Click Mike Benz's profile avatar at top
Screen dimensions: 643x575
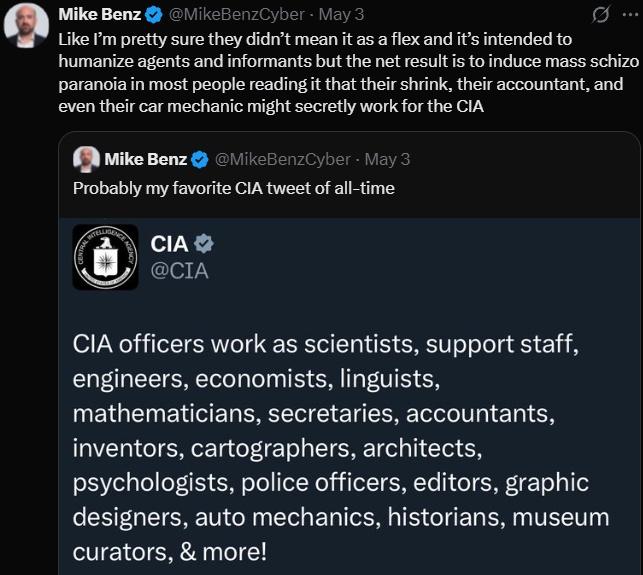point(26,25)
